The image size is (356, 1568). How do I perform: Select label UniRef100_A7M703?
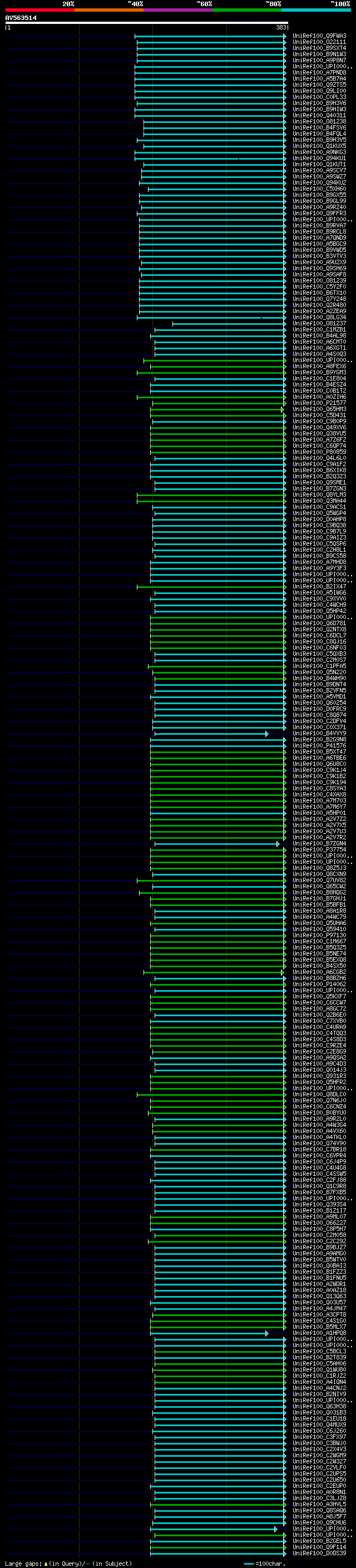[x=319, y=800]
